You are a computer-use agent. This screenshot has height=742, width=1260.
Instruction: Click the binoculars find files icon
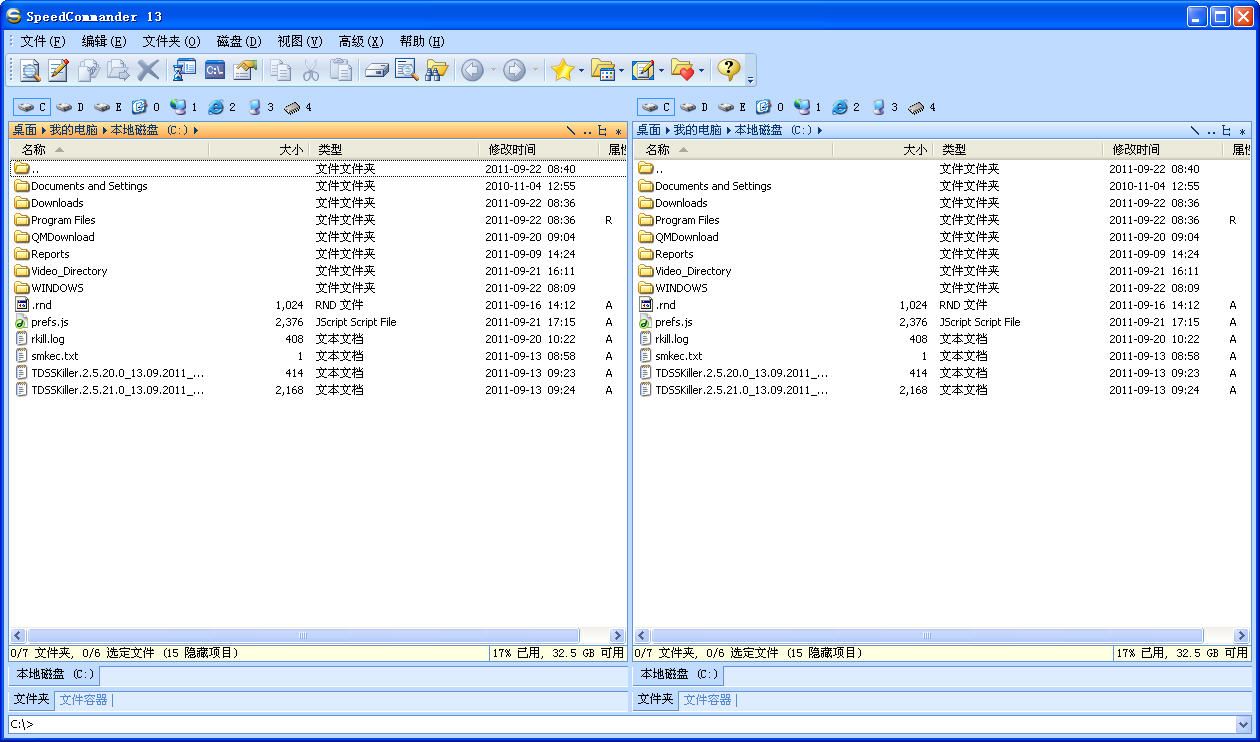[x=436, y=70]
